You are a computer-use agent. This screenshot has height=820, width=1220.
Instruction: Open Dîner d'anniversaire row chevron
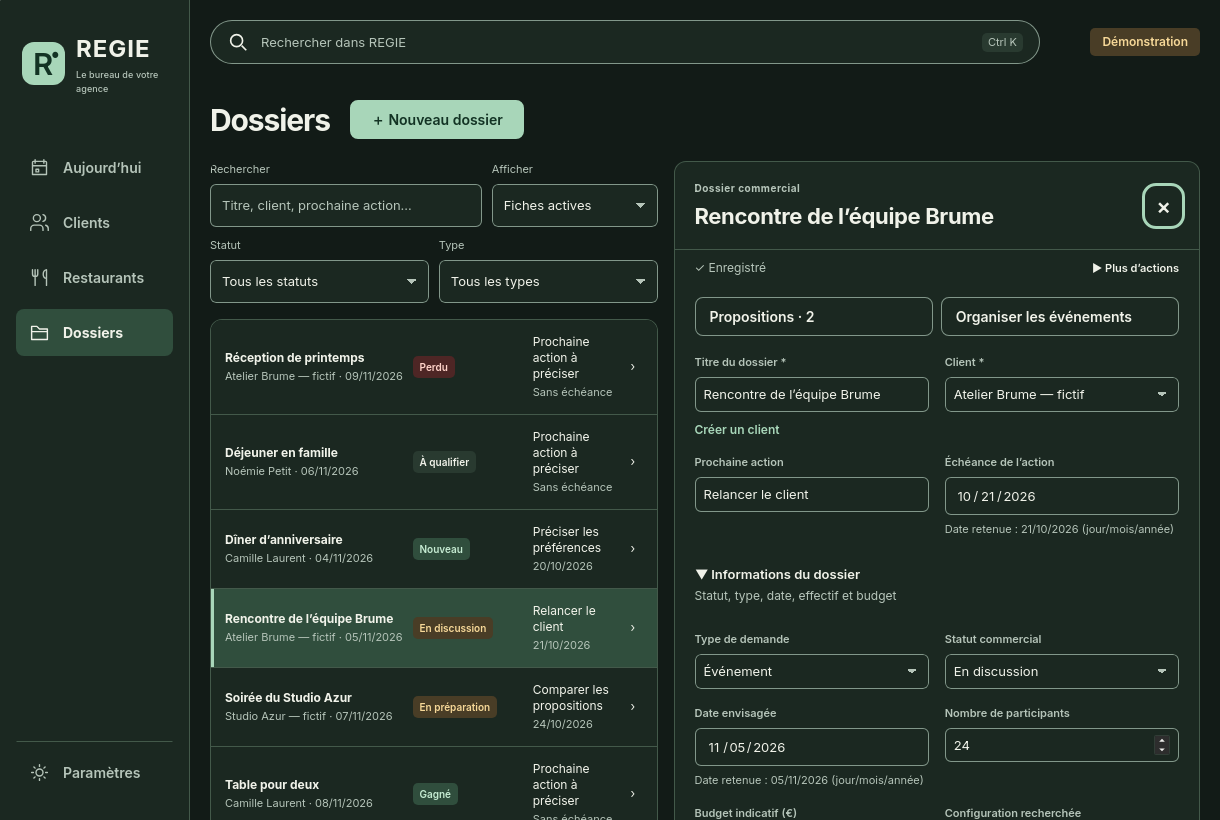632,549
